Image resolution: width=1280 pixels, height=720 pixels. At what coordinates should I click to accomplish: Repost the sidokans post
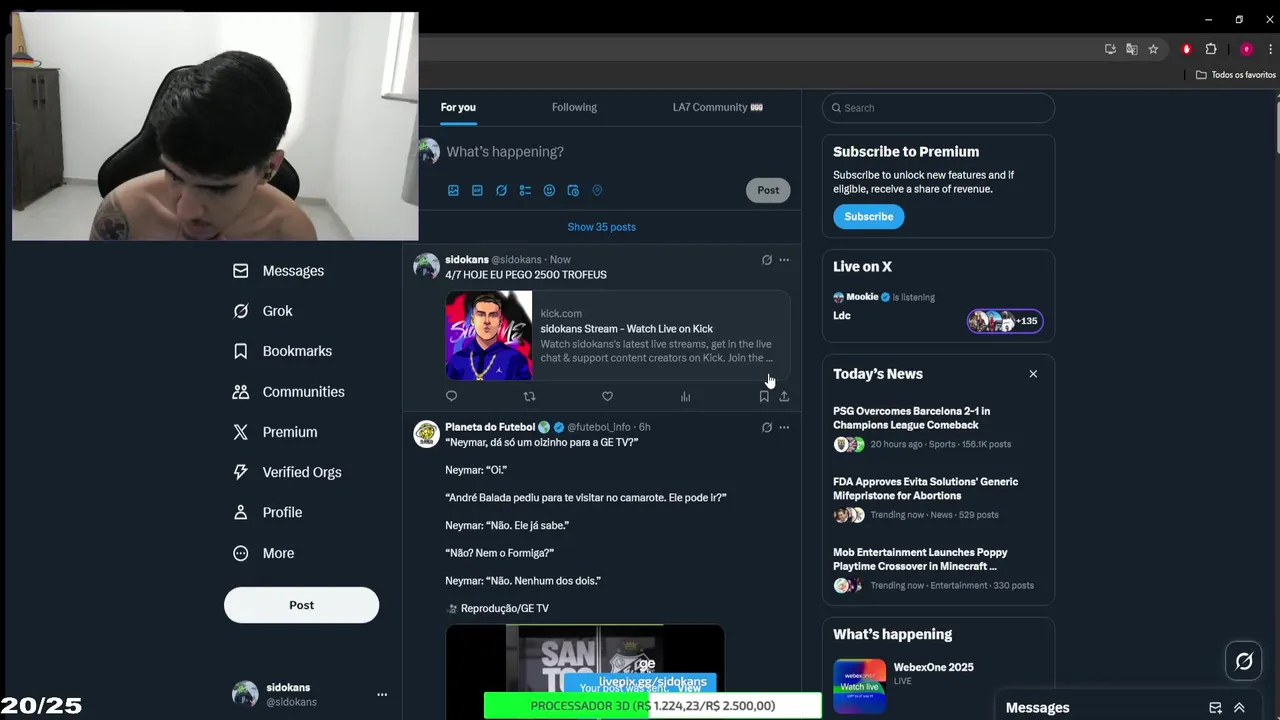click(x=529, y=396)
